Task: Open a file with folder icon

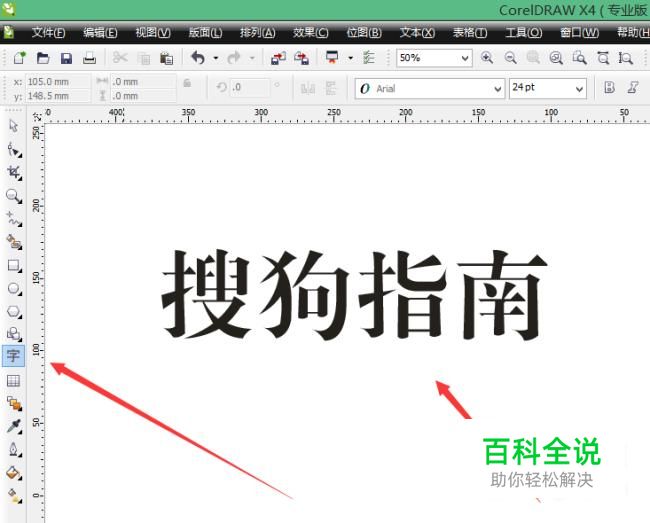Action: tap(43, 58)
